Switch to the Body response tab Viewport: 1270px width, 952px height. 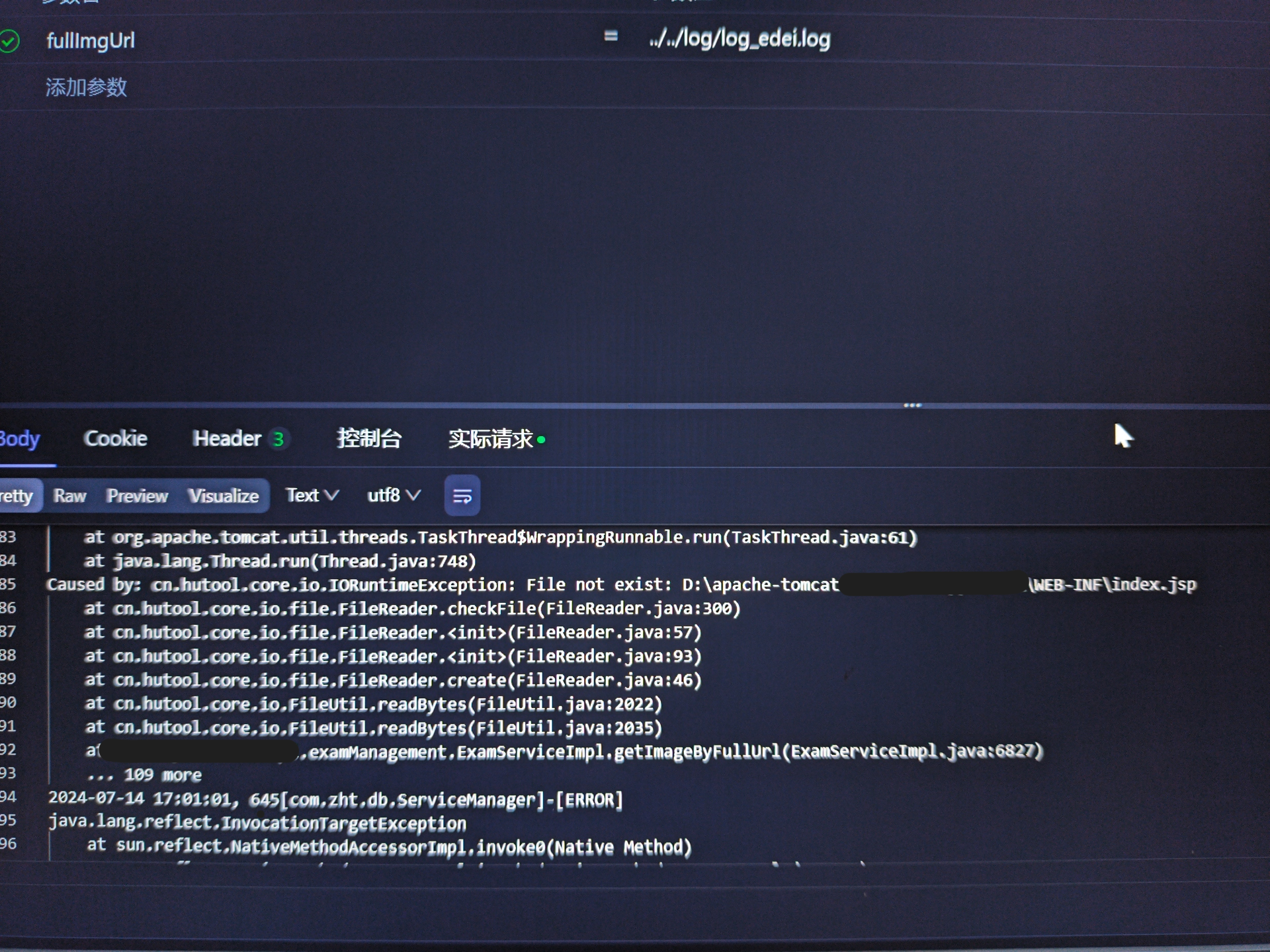[x=20, y=439]
